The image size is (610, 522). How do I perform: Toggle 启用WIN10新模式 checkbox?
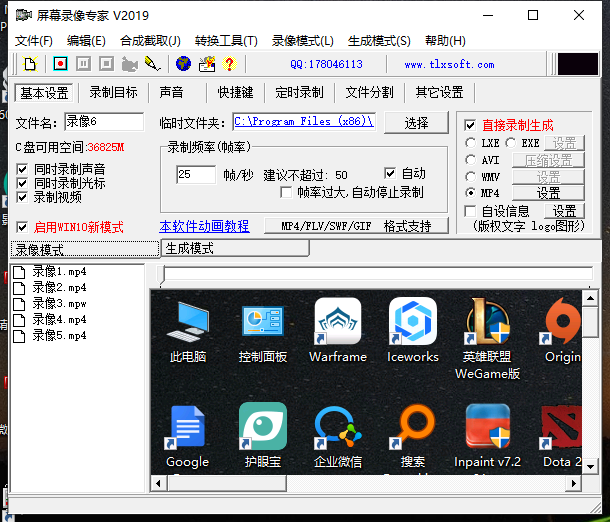tap(22, 227)
